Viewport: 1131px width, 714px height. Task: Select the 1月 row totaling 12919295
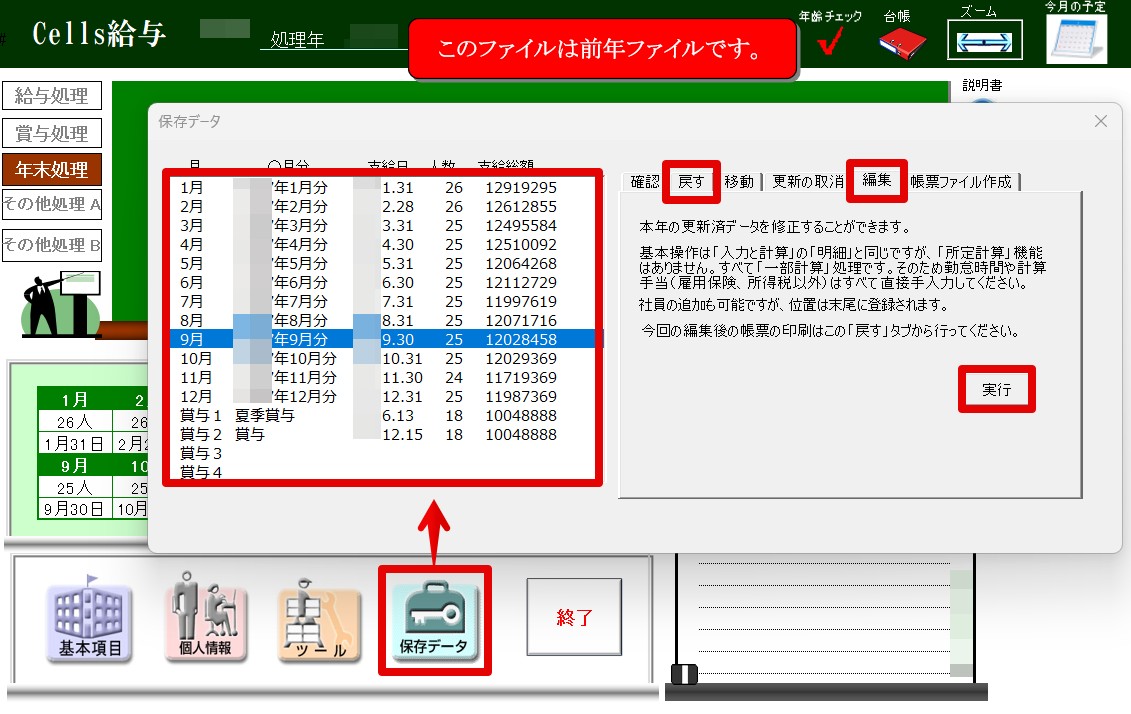(x=382, y=188)
